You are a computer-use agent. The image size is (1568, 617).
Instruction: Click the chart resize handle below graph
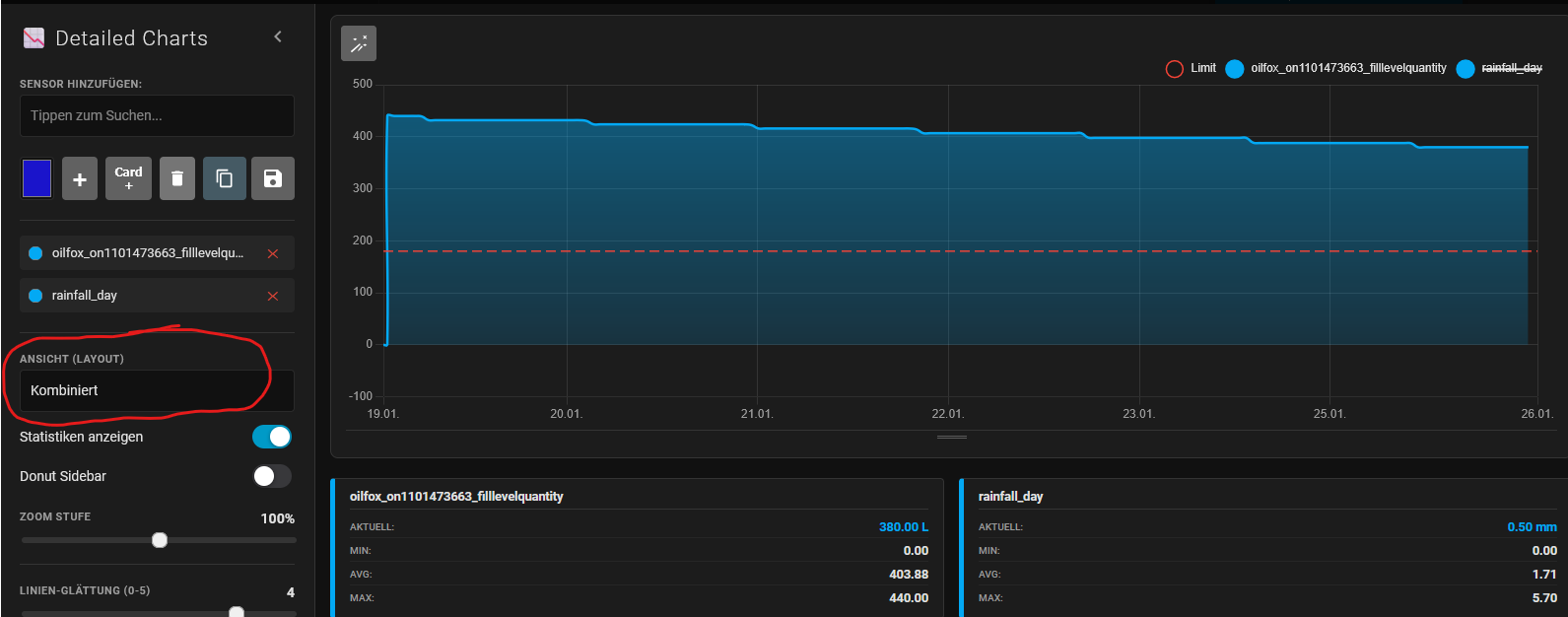tap(951, 437)
